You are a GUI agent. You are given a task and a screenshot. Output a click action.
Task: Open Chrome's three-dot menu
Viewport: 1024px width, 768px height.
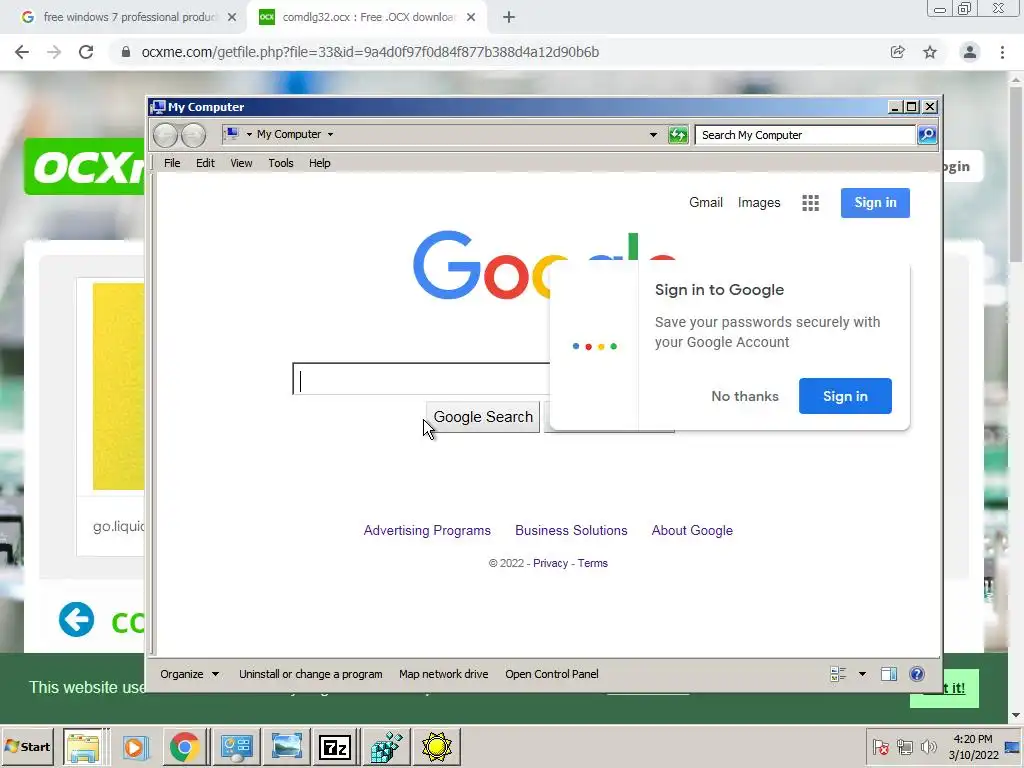[1002, 52]
